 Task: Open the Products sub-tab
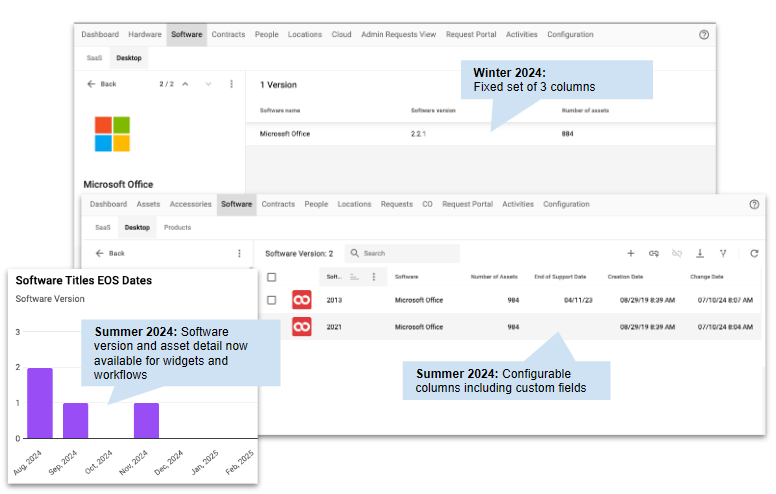pyautogui.click(x=177, y=228)
